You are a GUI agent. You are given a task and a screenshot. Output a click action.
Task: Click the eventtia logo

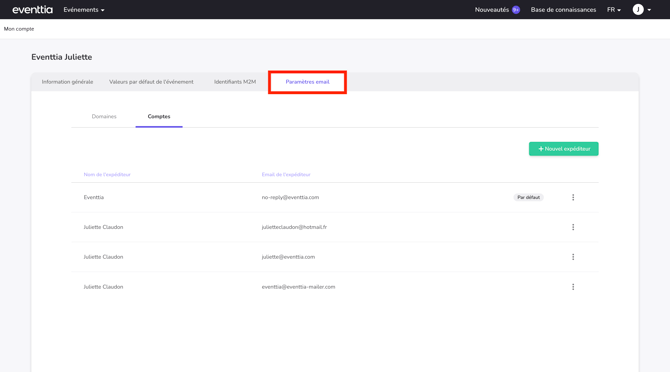[x=32, y=9]
